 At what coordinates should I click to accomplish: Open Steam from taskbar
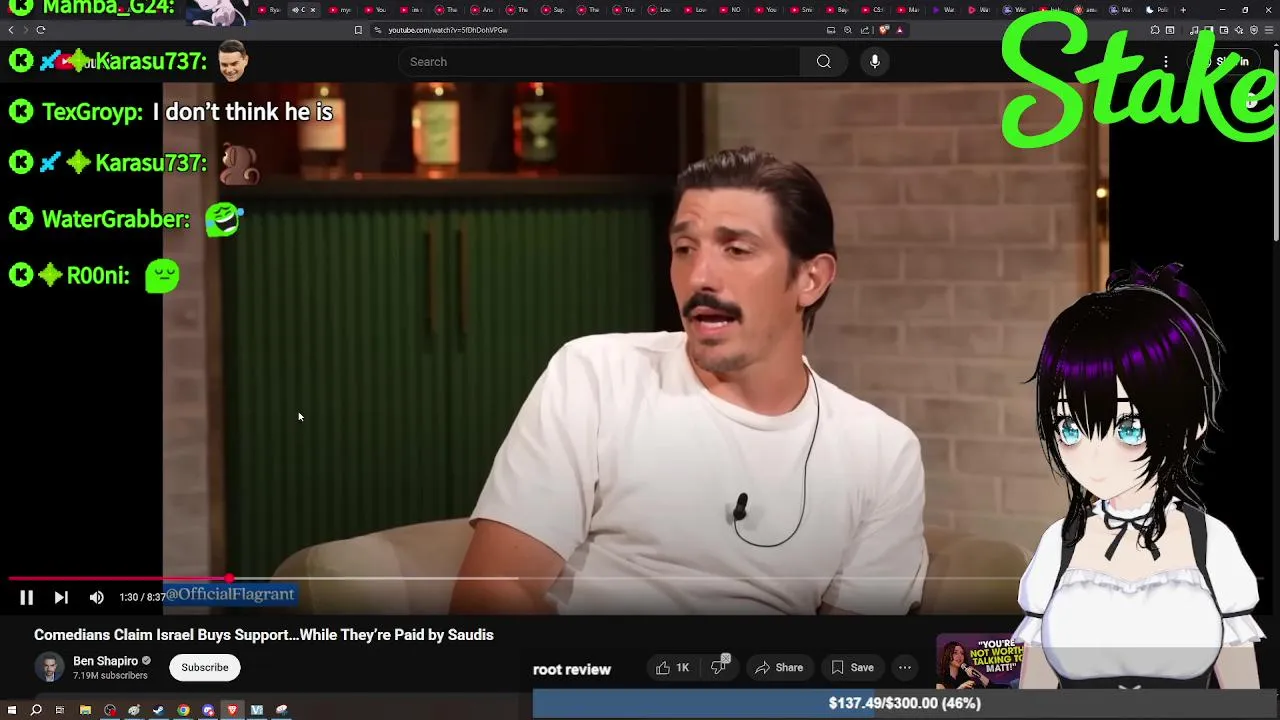(x=158, y=710)
